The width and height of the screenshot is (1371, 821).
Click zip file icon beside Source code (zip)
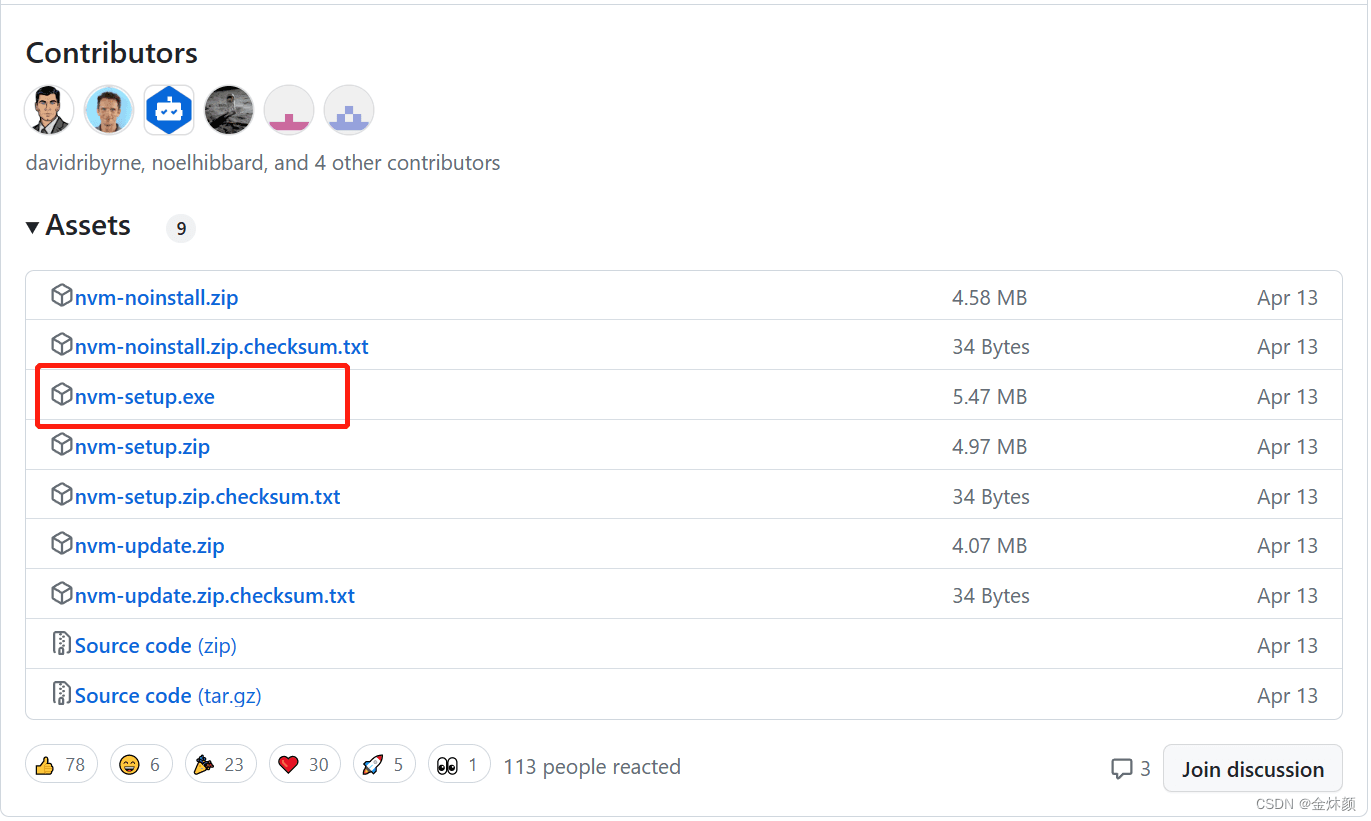(x=62, y=644)
